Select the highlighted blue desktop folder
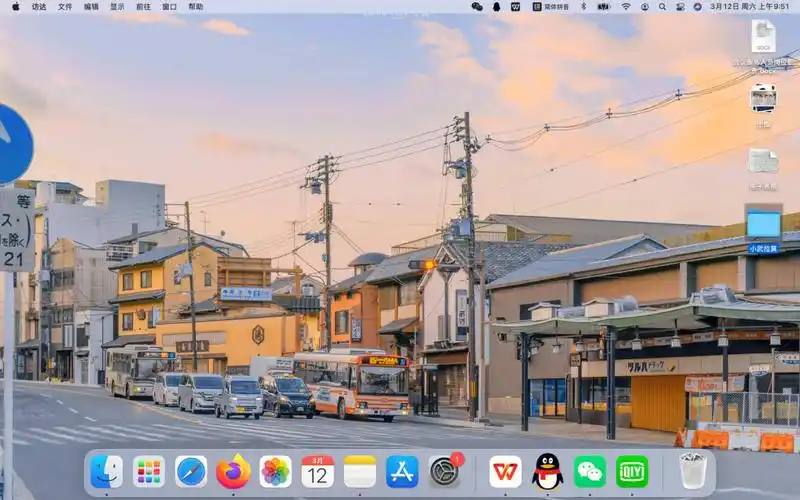The image size is (800, 500). coord(763,224)
